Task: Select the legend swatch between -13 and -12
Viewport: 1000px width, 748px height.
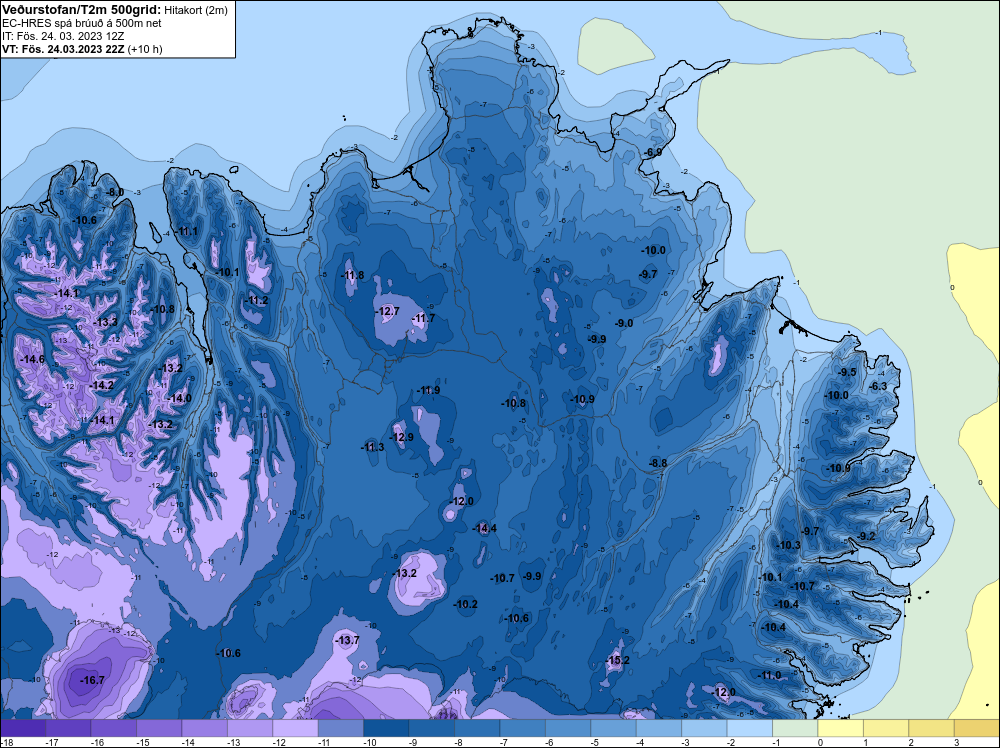Action: tap(250, 728)
